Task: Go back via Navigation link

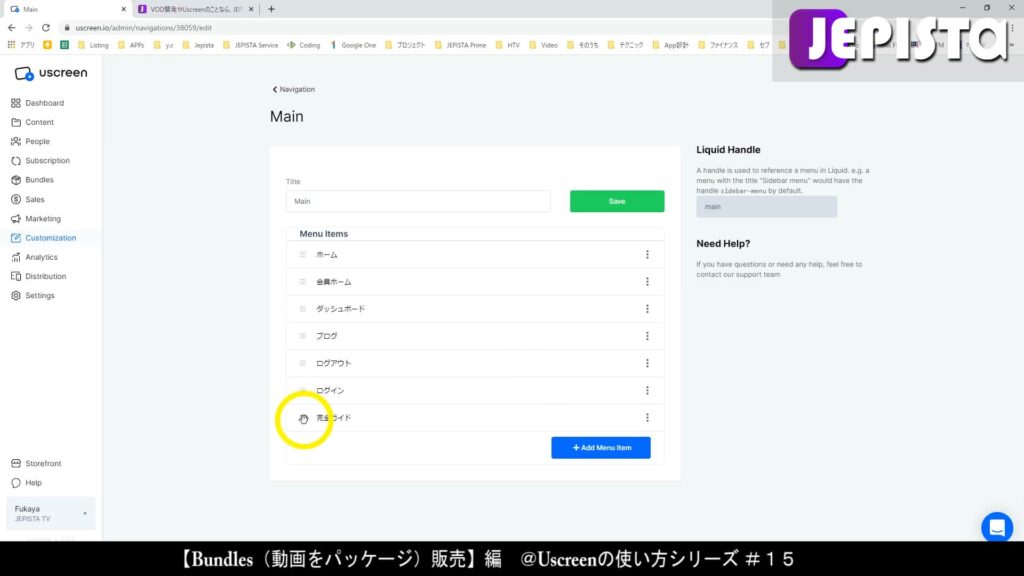Action: point(293,89)
